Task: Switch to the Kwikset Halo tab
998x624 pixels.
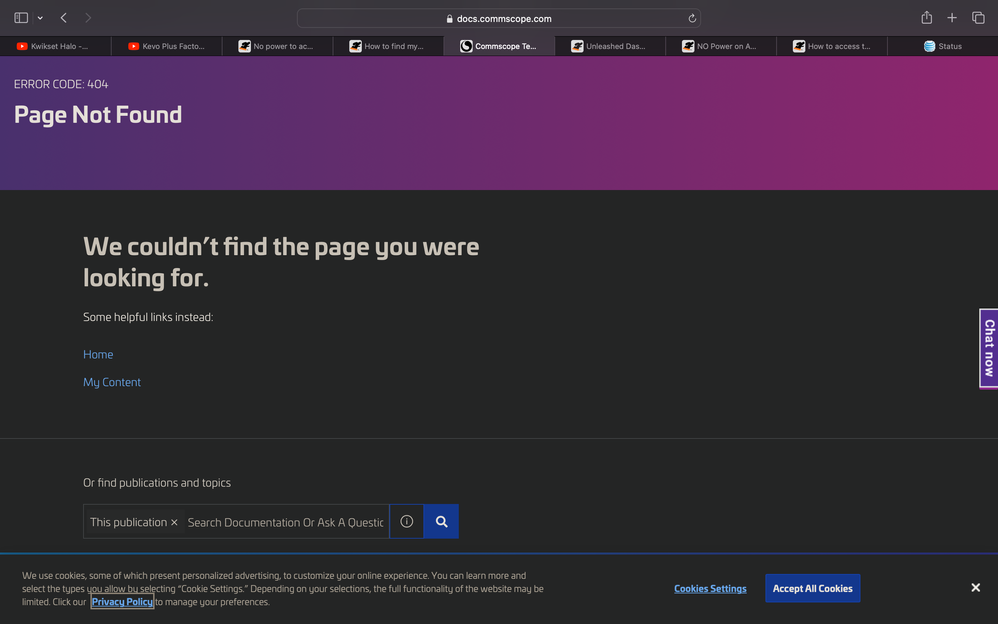Action: (x=55, y=46)
